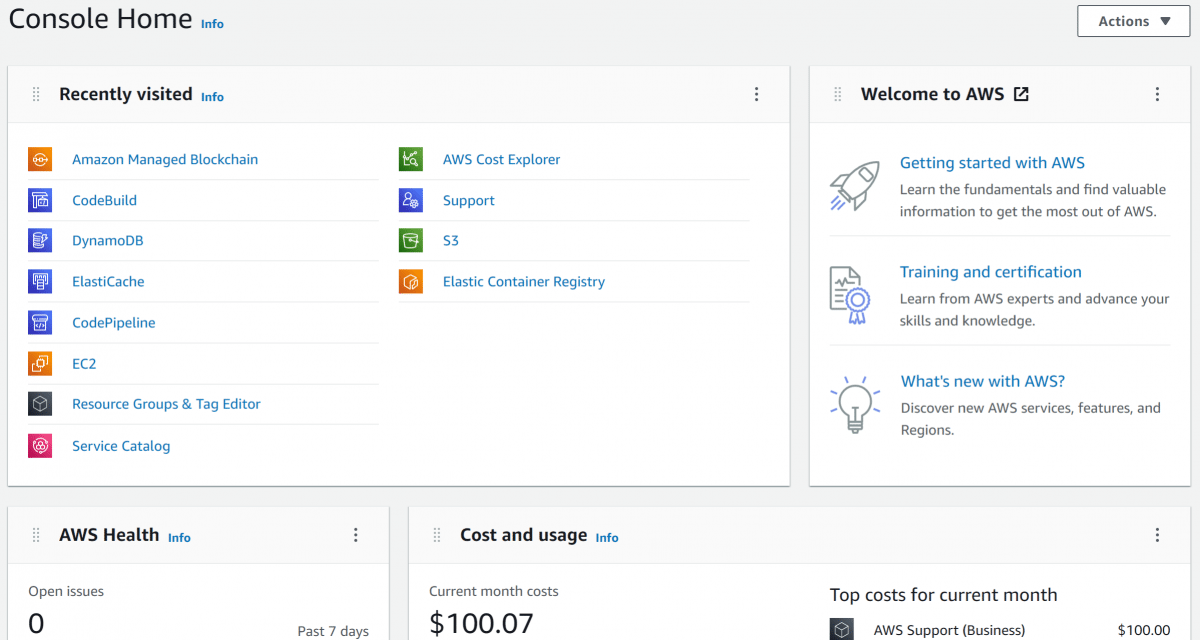Grab the drag handle of Cost and usage widget

pyautogui.click(x=437, y=535)
